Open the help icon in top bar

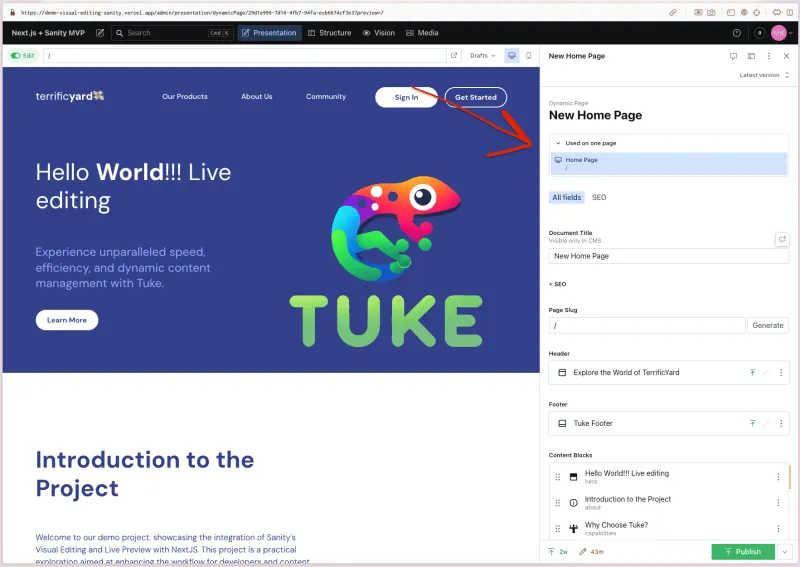coord(737,33)
